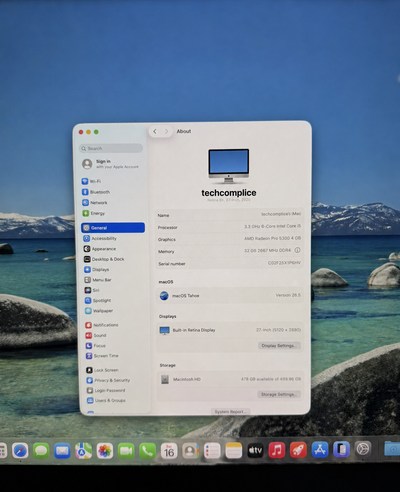Open Wallpaper settings
400x492 pixels.
[x=116, y=311]
